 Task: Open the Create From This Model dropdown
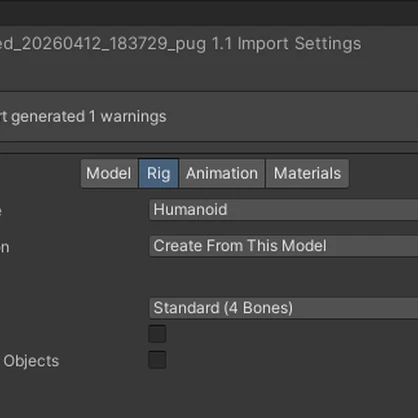284,246
